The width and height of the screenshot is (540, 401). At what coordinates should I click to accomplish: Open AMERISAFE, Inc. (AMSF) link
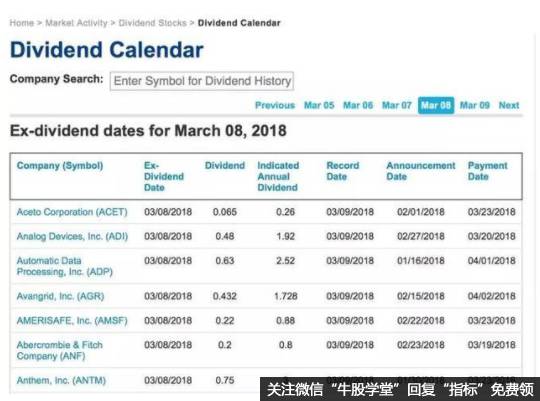(x=72, y=321)
